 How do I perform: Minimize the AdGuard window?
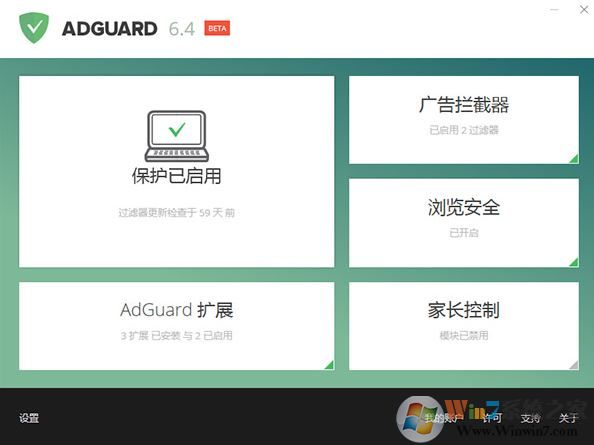point(555,10)
